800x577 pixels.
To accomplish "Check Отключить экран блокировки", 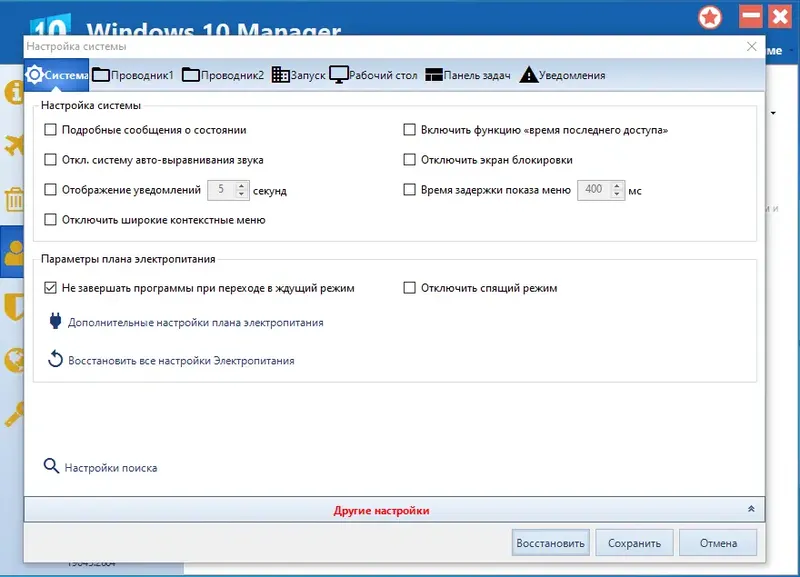I will pyautogui.click(x=409, y=160).
